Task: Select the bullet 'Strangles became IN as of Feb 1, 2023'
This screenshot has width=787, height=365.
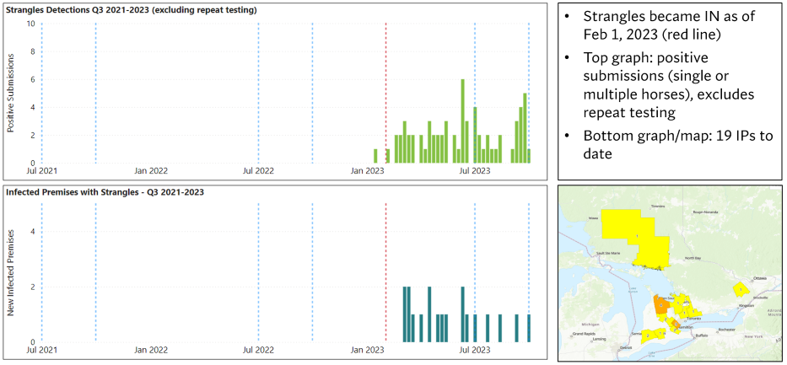Action: coord(669,25)
